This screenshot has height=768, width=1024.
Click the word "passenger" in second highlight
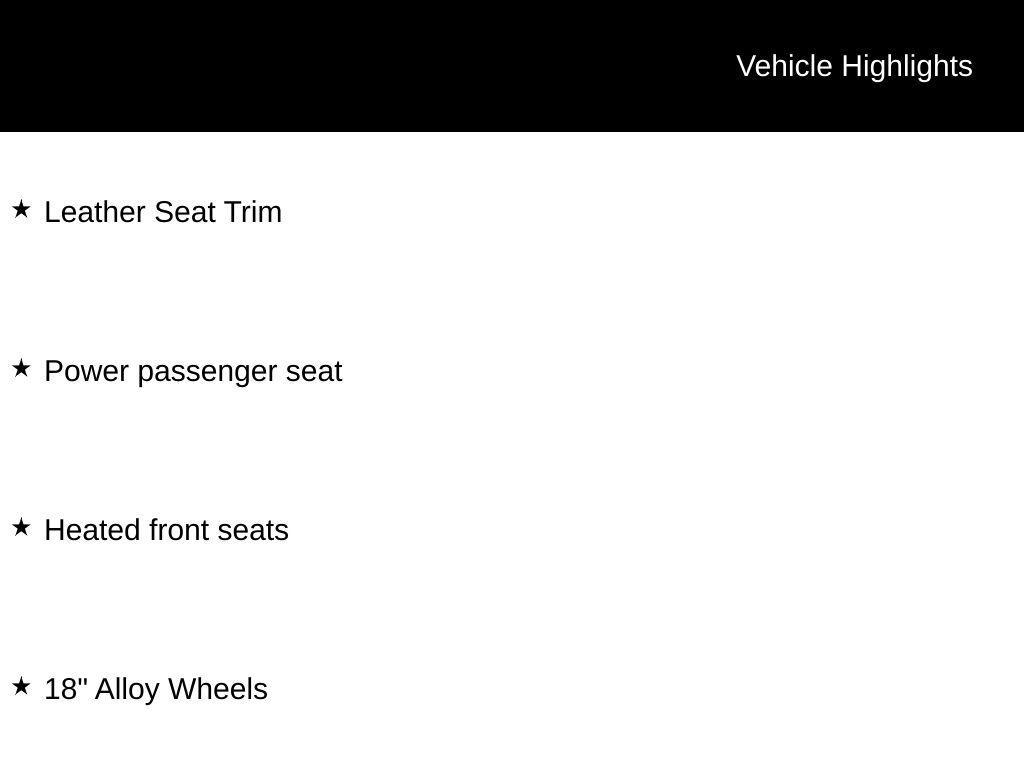coord(207,374)
